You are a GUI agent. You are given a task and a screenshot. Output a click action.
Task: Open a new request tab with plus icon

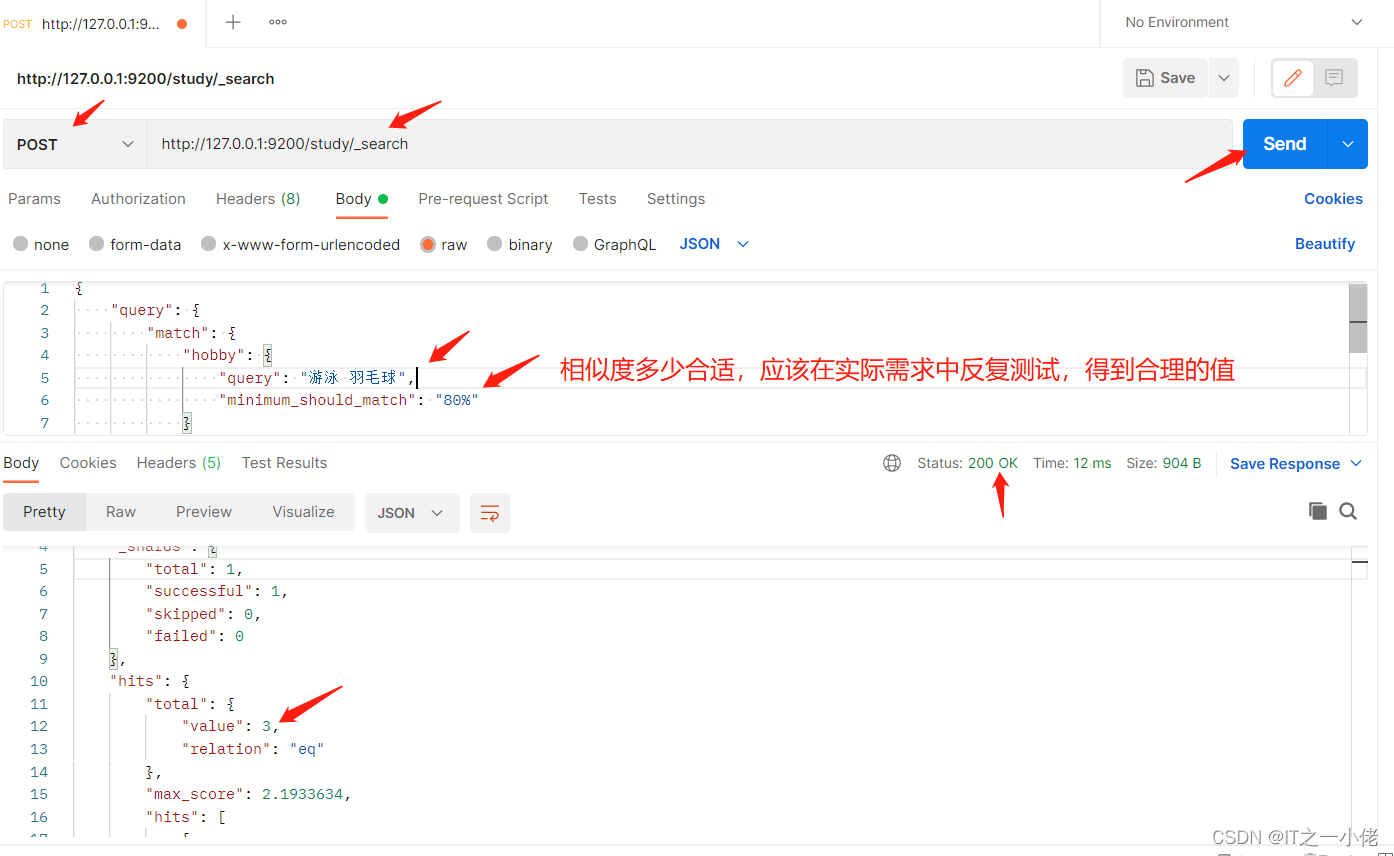click(233, 22)
